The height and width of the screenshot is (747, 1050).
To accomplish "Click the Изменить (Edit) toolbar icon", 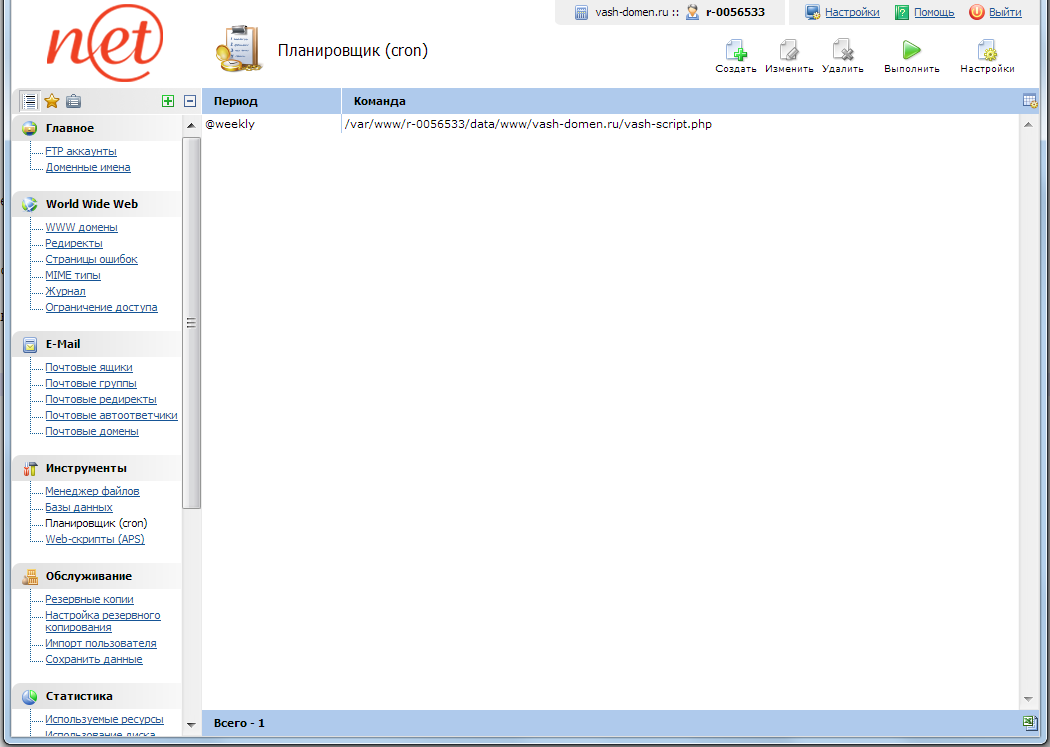I will tap(788, 52).
